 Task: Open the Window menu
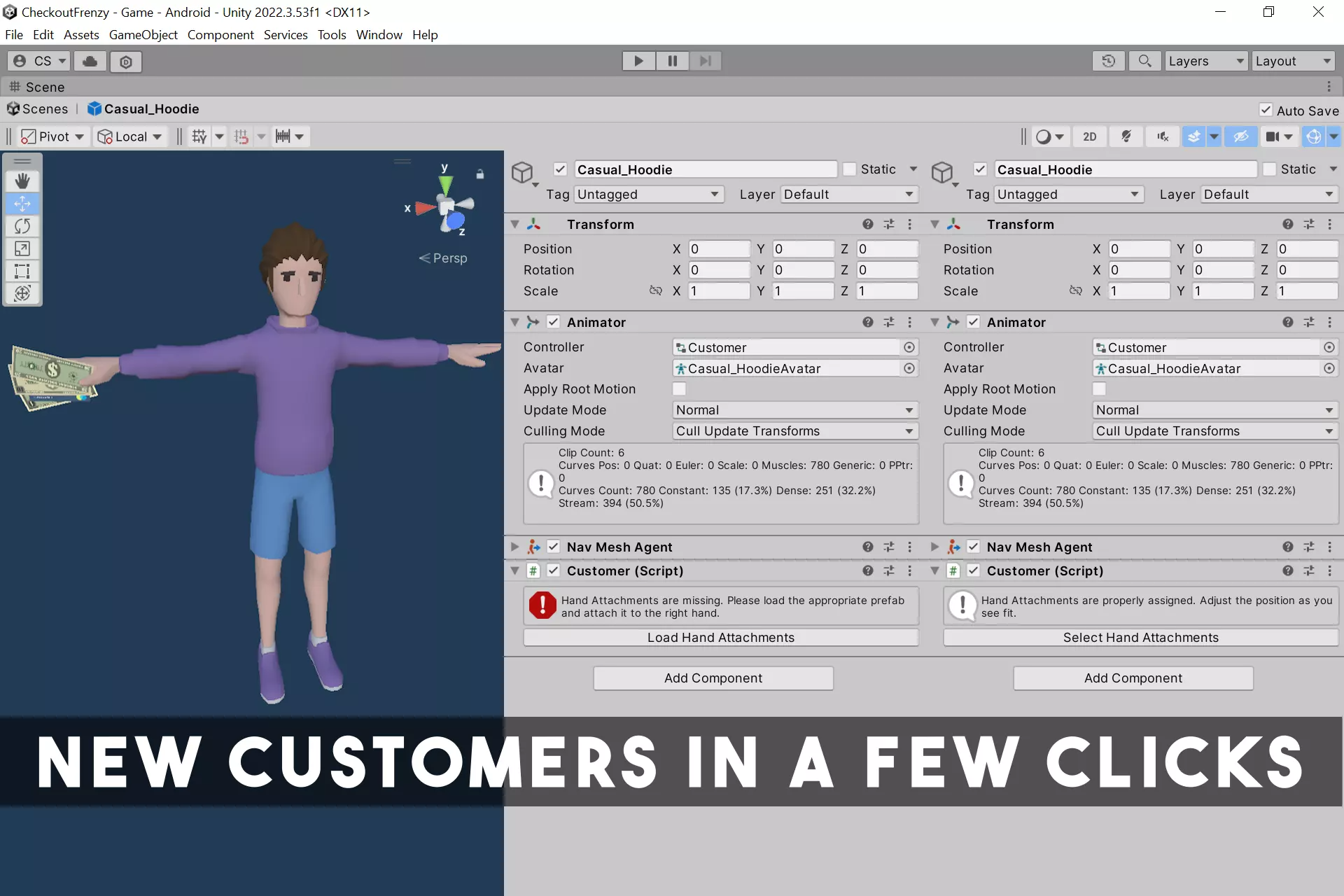pyautogui.click(x=379, y=35)
